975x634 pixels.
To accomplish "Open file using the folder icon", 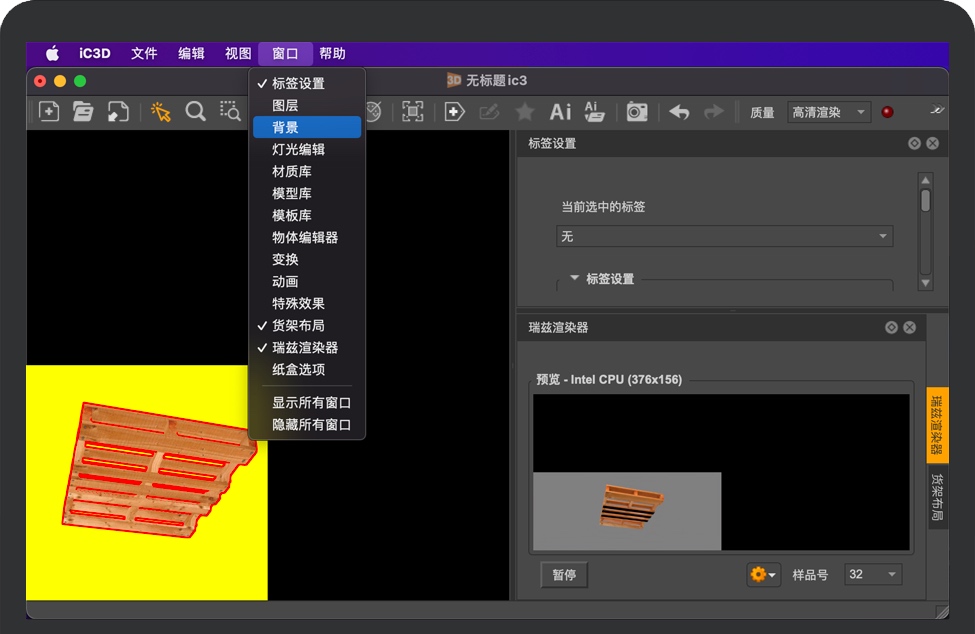I will click(83, 112).
